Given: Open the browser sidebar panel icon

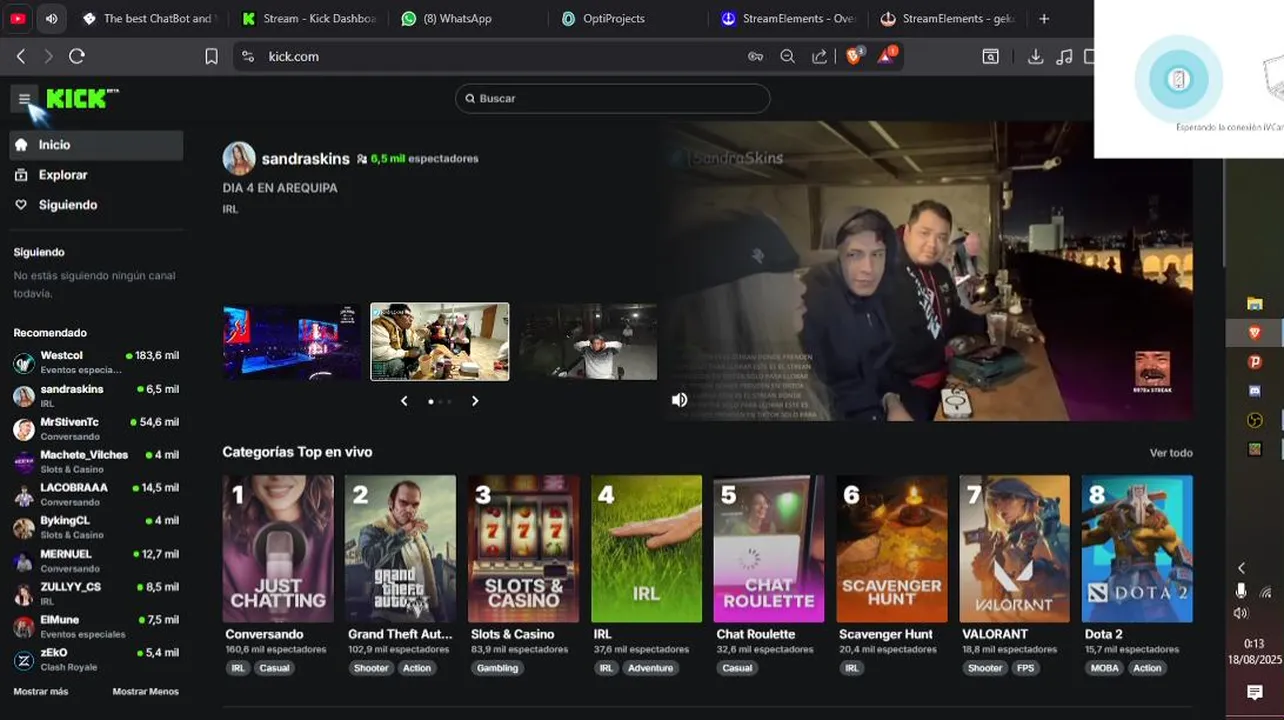Looking at the screenshot, I should (990, 57).
